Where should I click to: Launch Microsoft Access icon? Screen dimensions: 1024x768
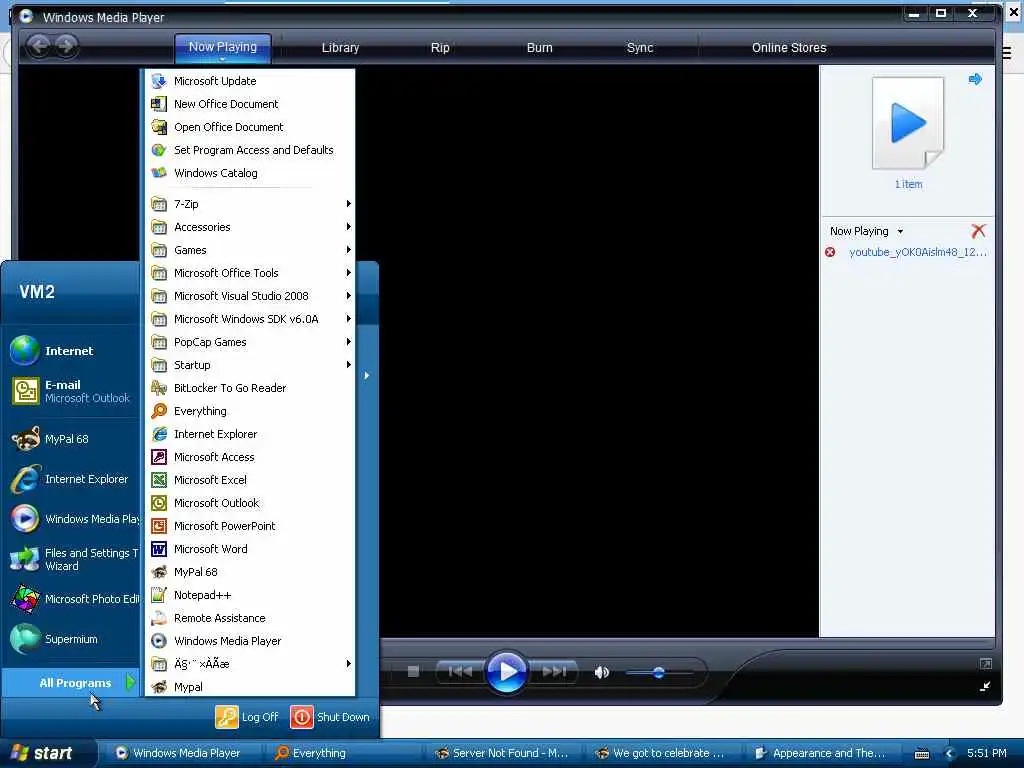[159, 457]
